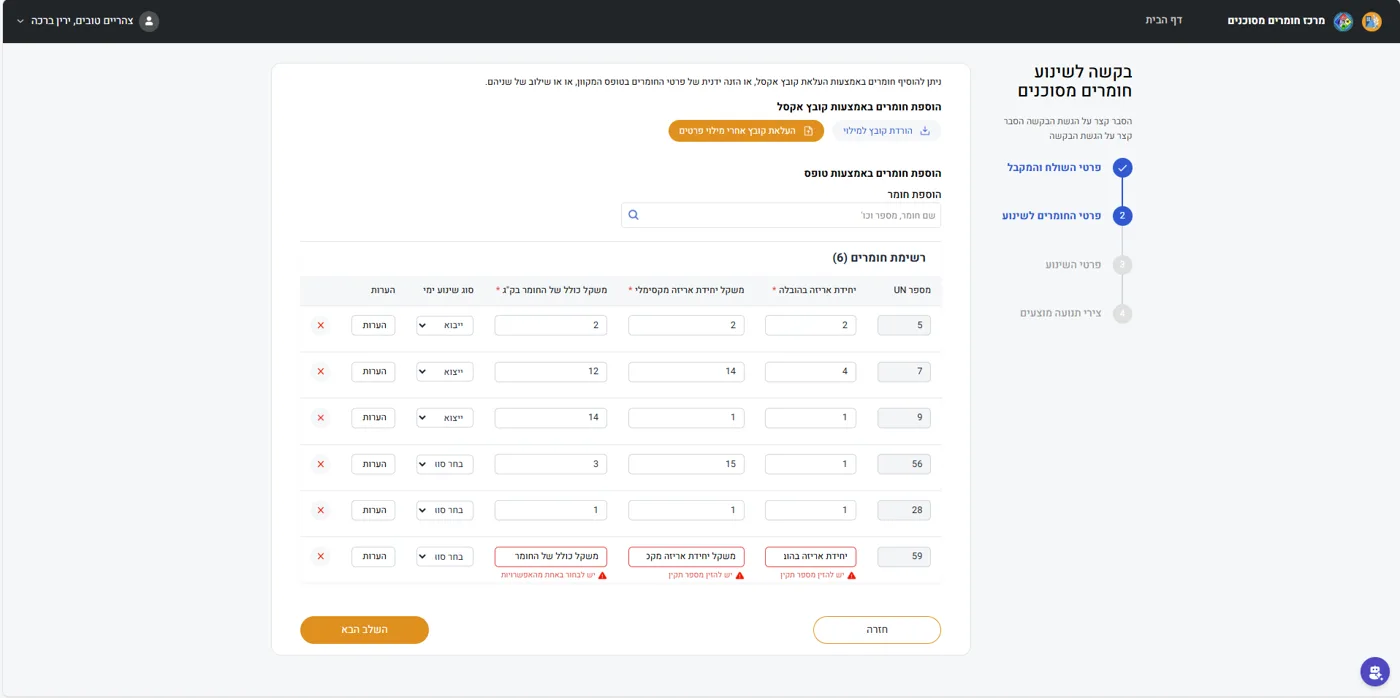Click the מרכז חומרים מסוכנים site title
1400x698 pixels.
click(x=1276, y=21)
